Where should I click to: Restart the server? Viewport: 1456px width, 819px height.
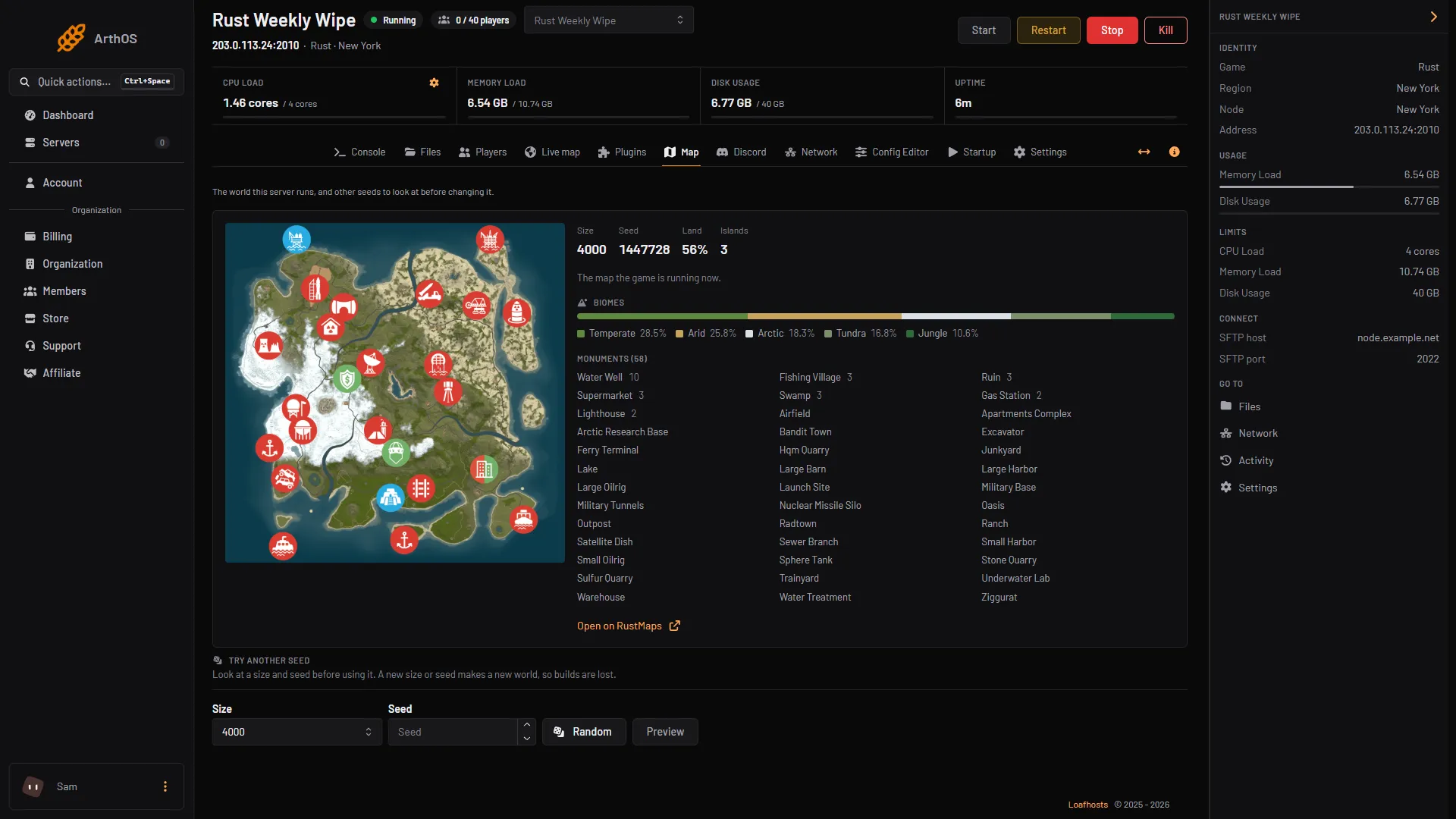1048,30
